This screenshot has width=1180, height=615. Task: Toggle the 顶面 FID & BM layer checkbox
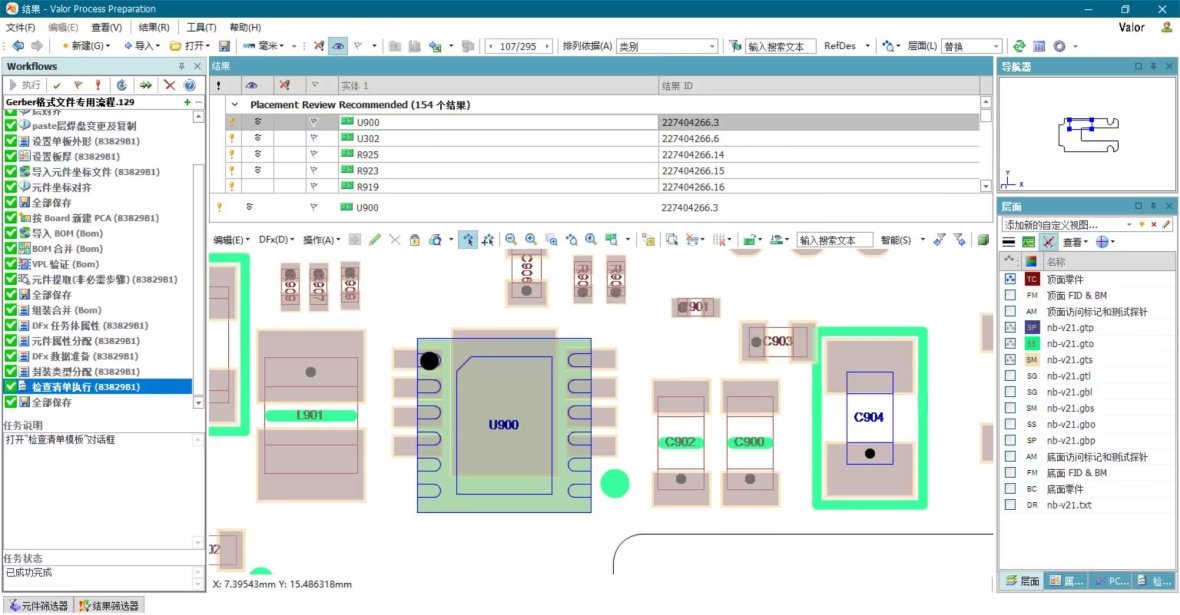tap(1009, 295)
